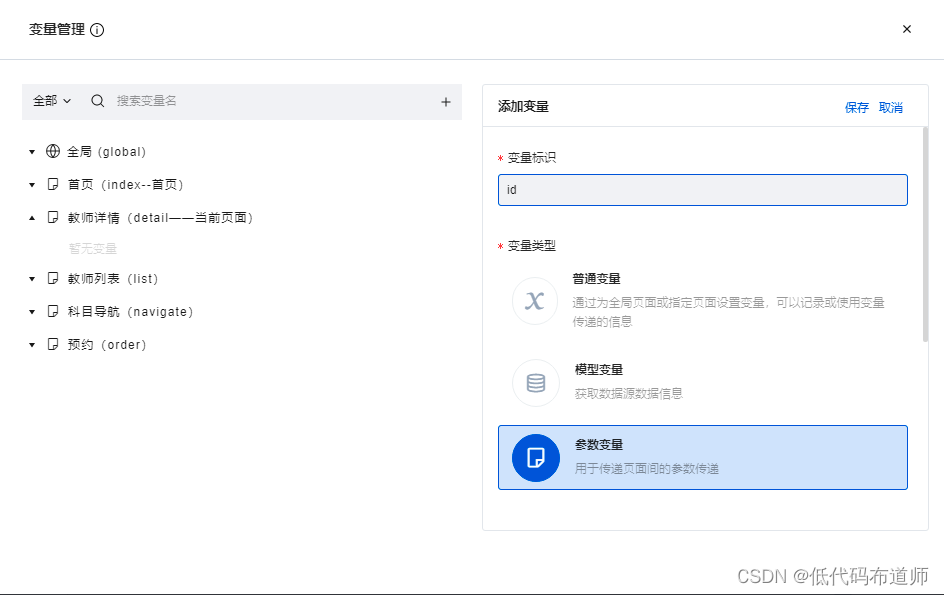Select 普通变量 as variable type
944x595 pixels.
(702, 300)
